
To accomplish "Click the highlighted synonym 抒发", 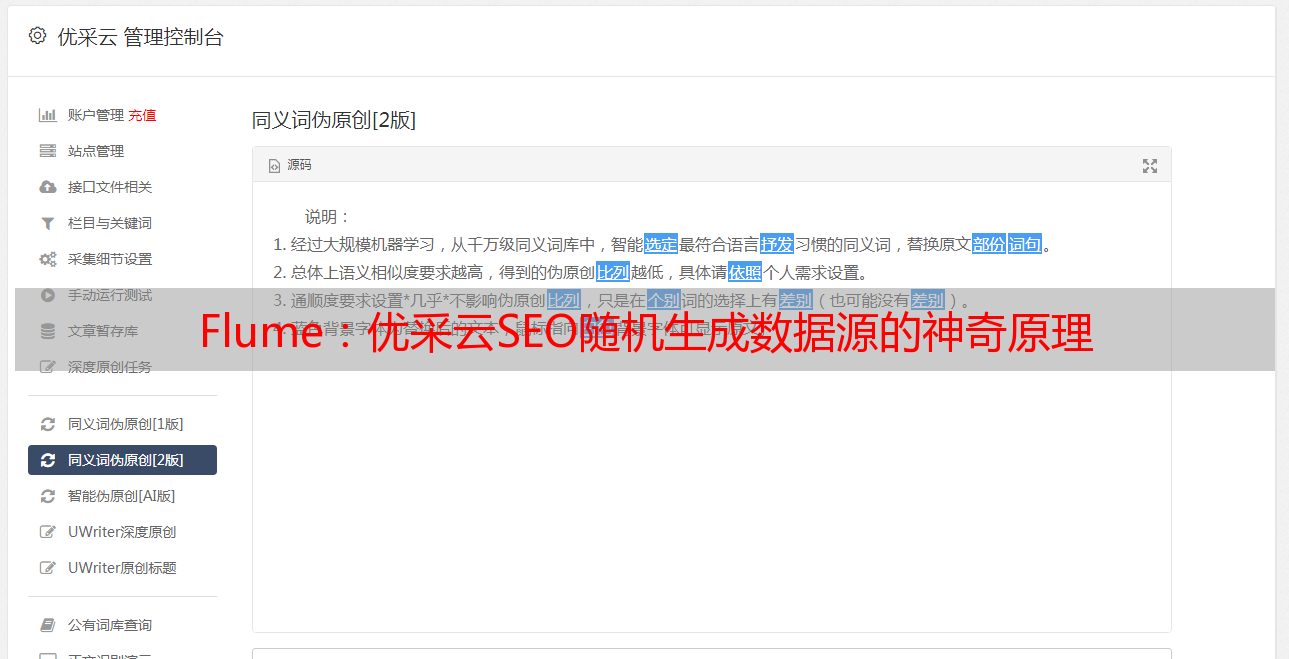I will [777, 244].
